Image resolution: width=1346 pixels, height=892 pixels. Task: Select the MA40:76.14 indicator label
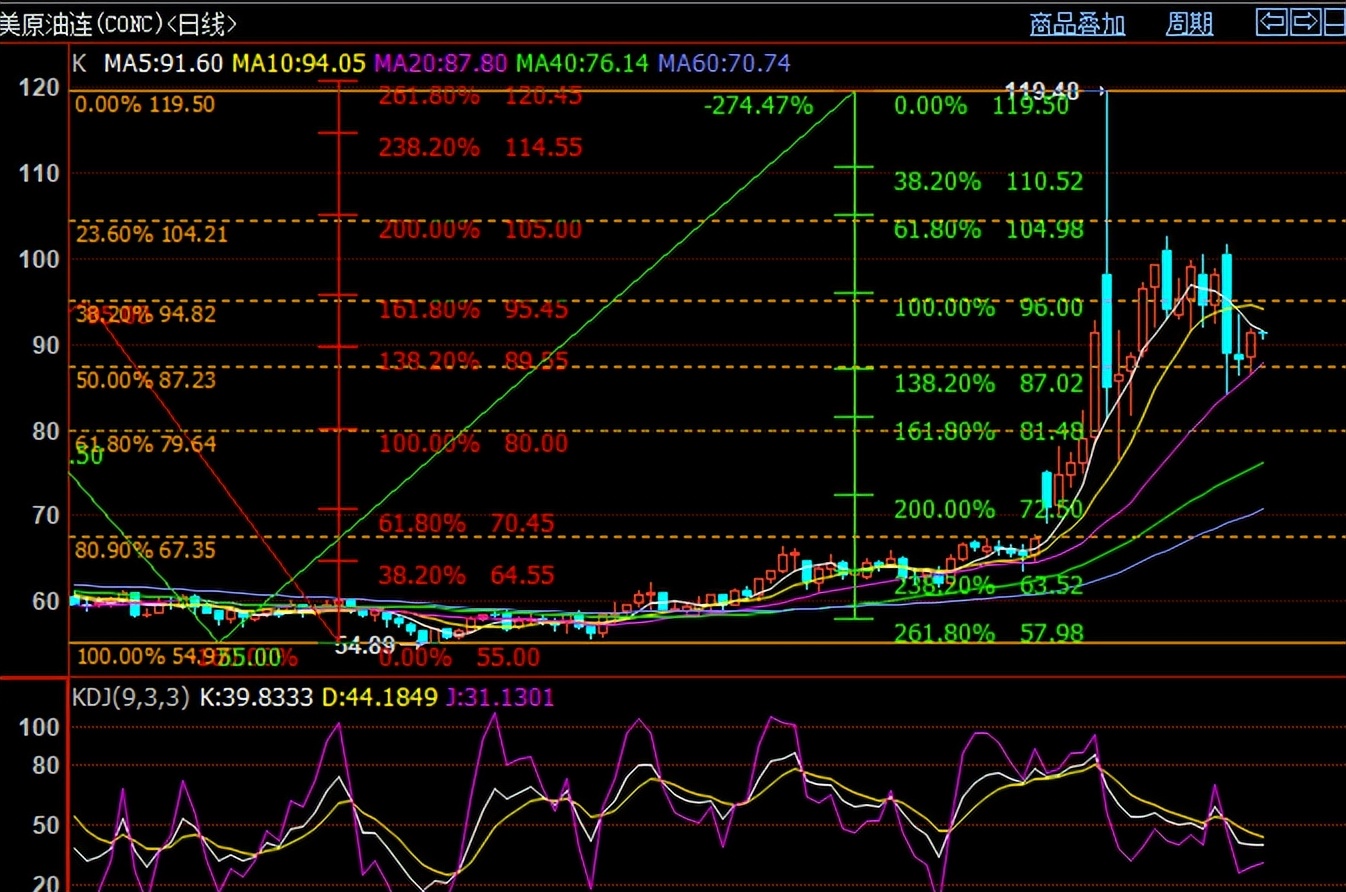[x=582, y=63]
